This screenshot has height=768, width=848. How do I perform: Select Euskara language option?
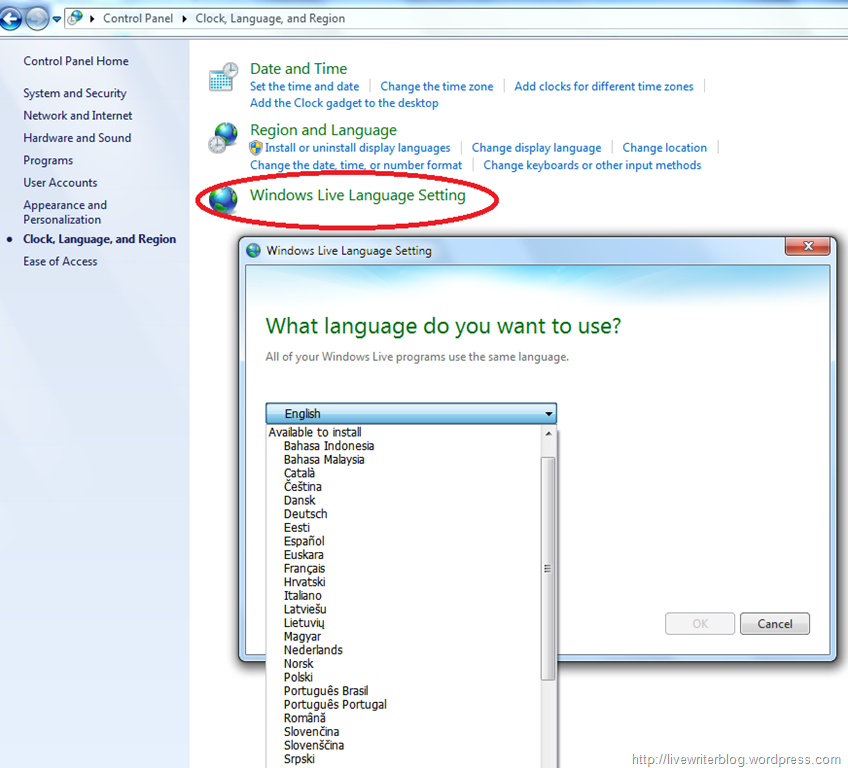[x=303, y=554]
